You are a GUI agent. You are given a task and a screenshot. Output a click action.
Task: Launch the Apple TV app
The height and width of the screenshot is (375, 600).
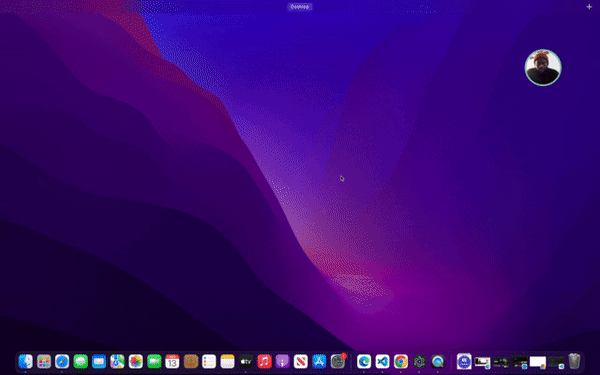(246, 361)
